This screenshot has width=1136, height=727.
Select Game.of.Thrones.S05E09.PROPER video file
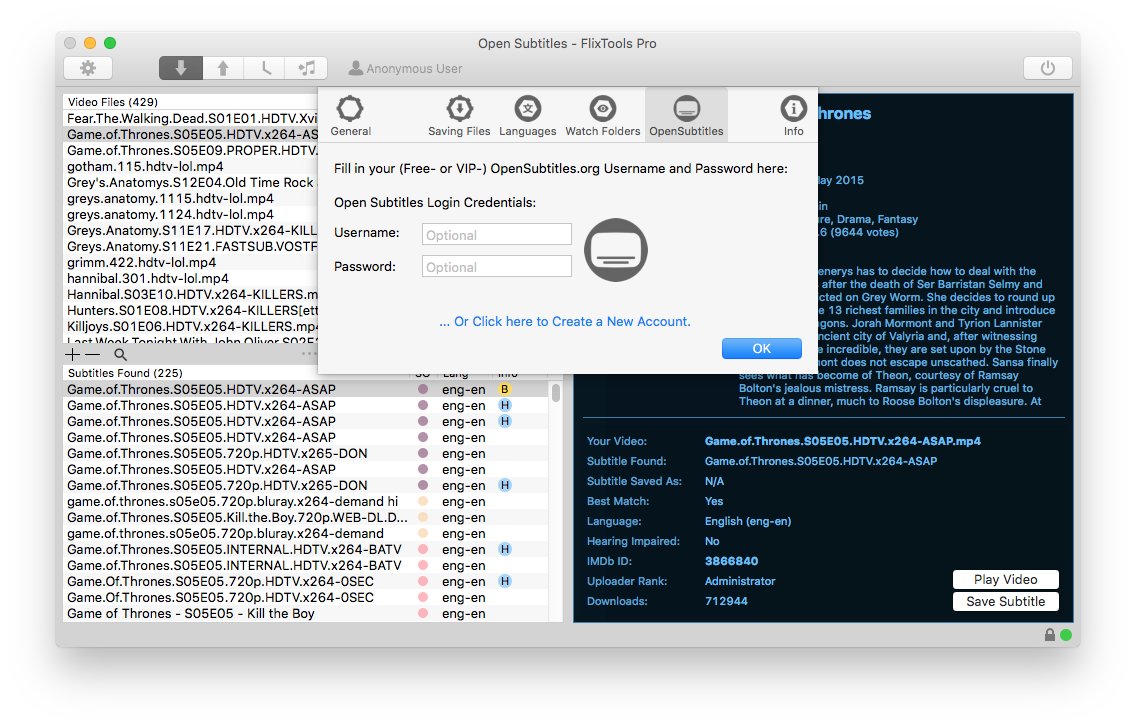(191, 150)
